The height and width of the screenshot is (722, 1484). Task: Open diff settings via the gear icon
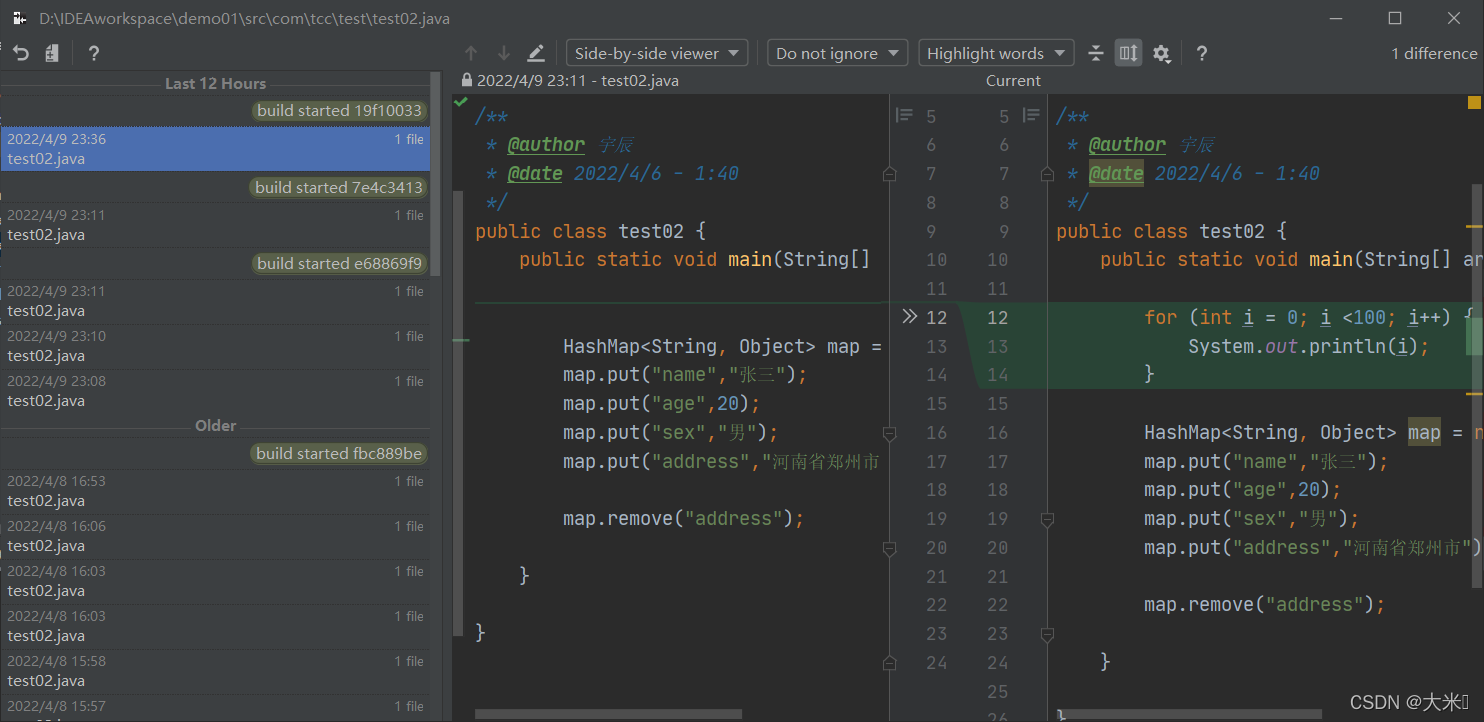coord(1161,53)
